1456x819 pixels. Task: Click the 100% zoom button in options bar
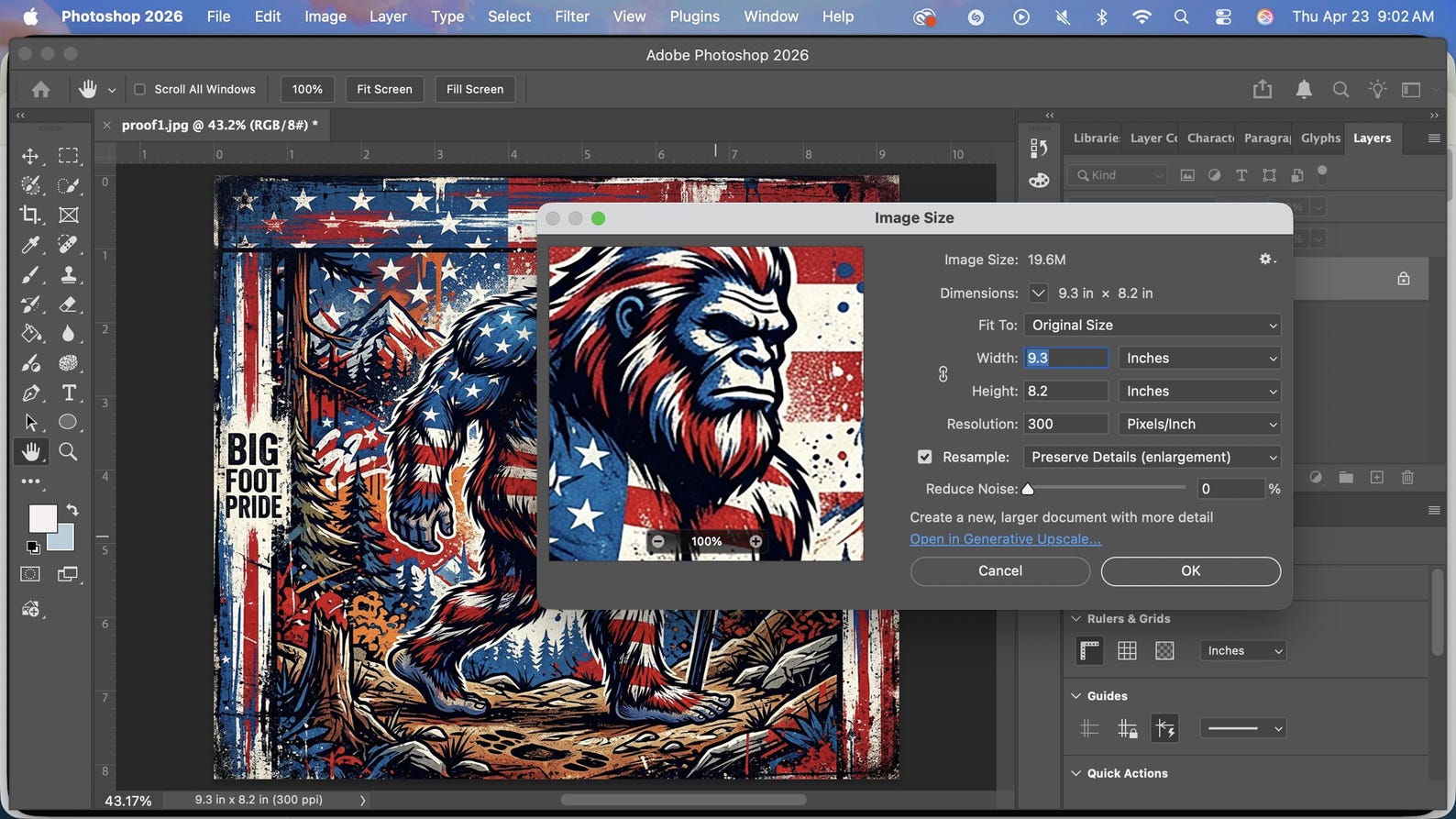point(307,89)
